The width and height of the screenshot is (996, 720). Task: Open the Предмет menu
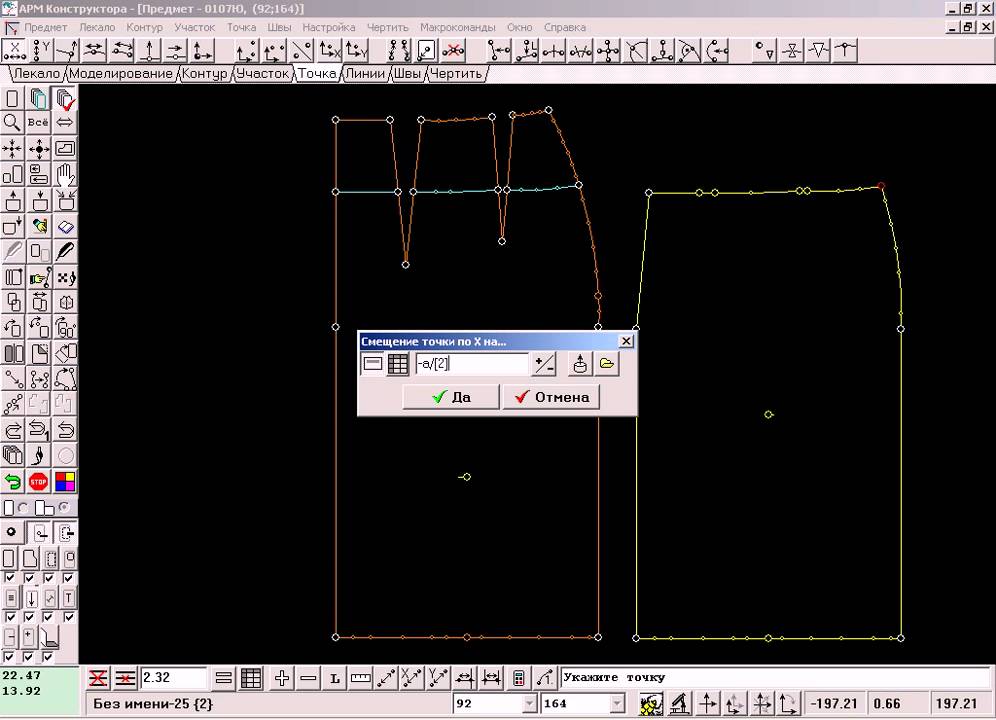[46, 27]
